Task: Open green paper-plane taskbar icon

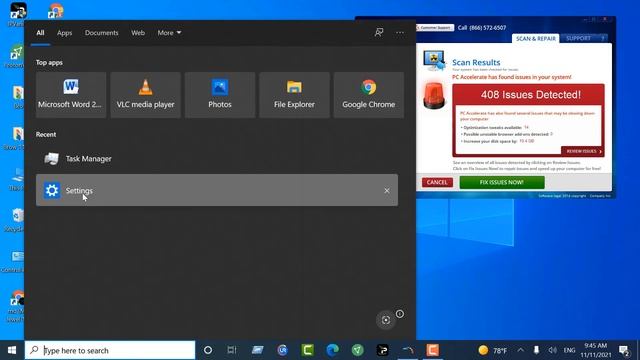Action: pyautogui.click(x=358, y=350)
